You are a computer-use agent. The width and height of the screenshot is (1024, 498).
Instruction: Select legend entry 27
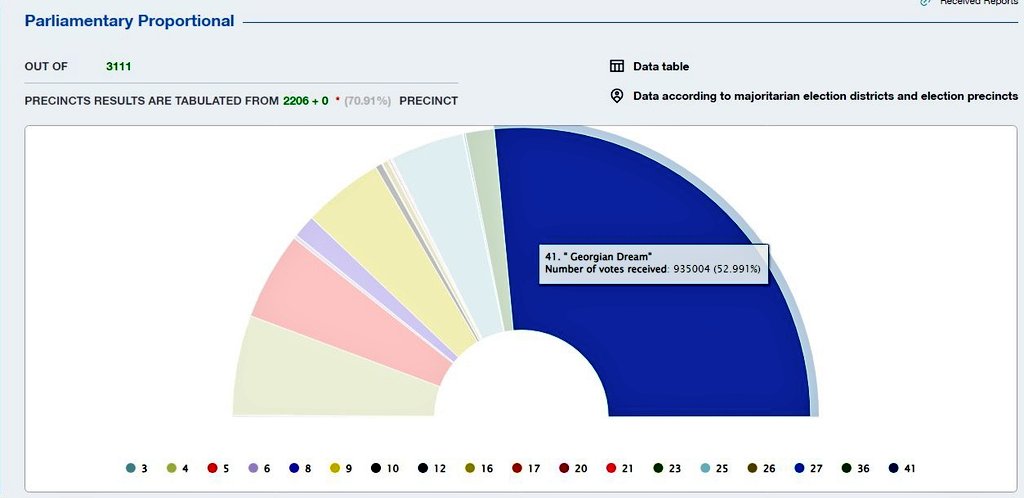click(808, 468)
